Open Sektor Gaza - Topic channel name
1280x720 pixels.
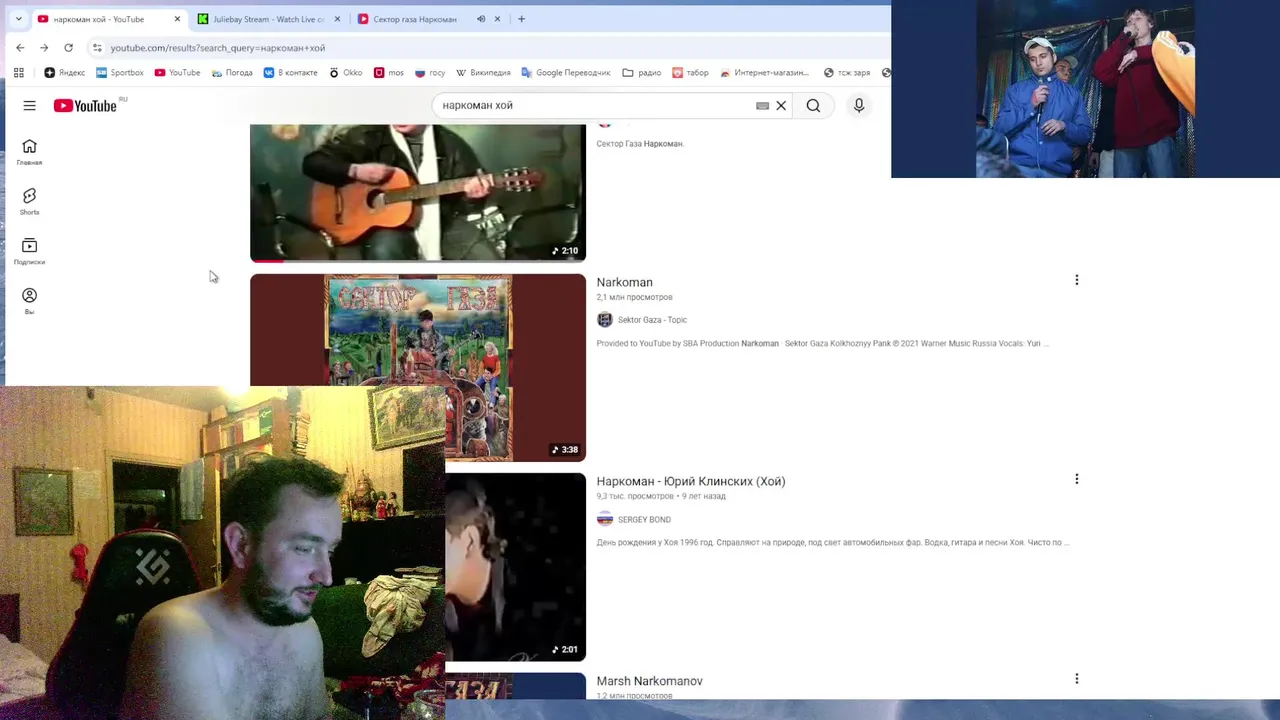coord(652,320)
